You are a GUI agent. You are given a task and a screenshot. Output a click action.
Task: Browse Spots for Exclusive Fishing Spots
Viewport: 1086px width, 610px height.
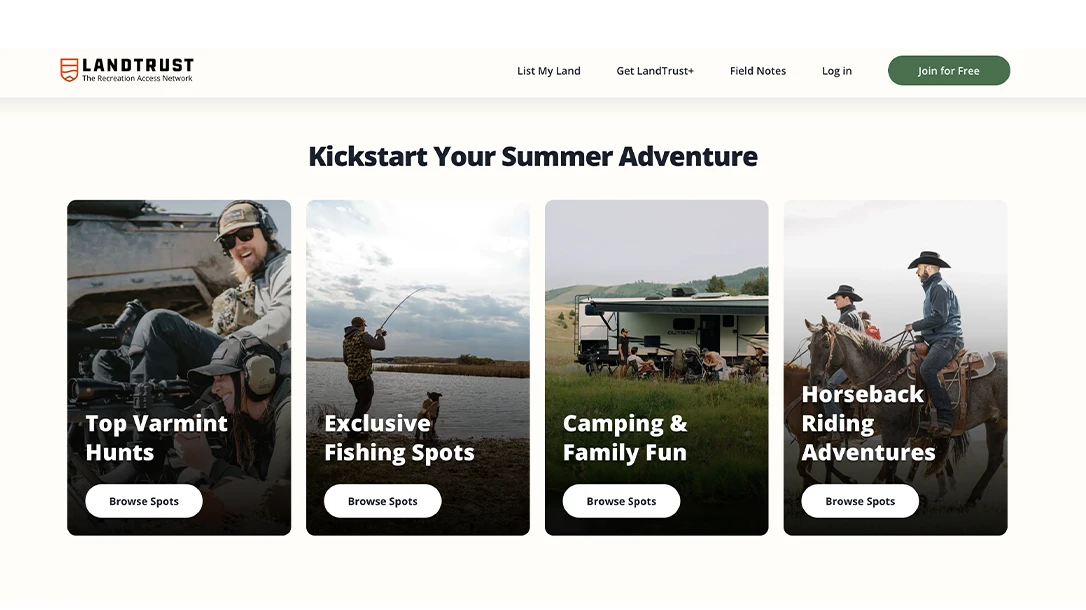coord(382,501)
